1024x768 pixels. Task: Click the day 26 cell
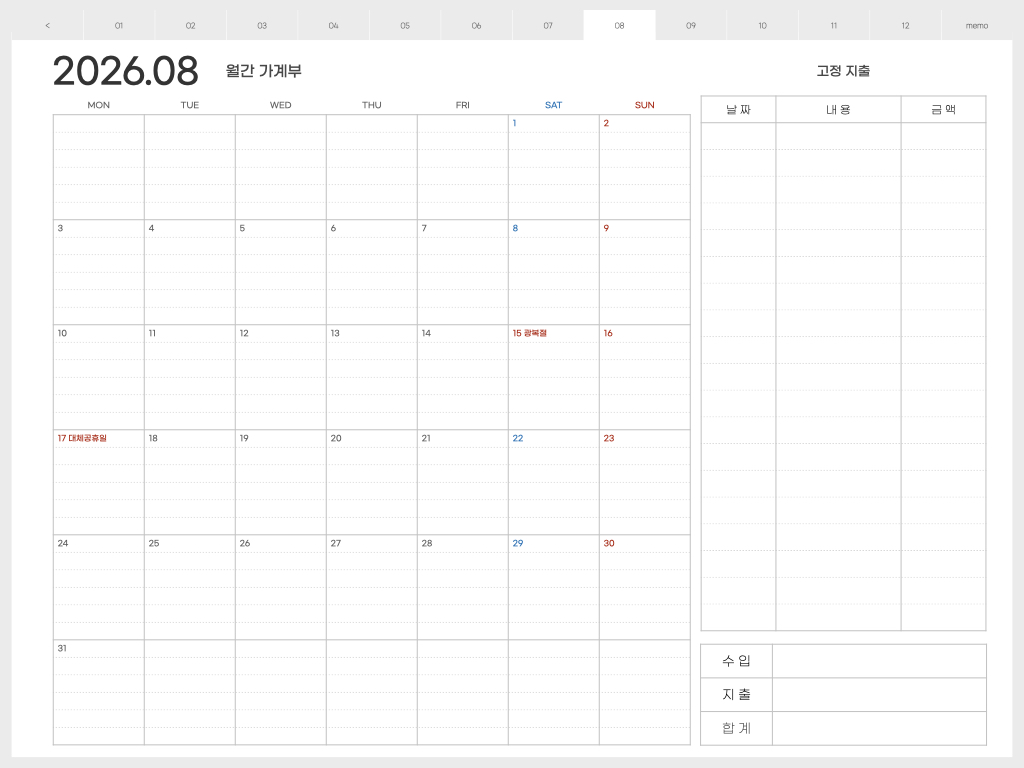[x=281, y=588]
